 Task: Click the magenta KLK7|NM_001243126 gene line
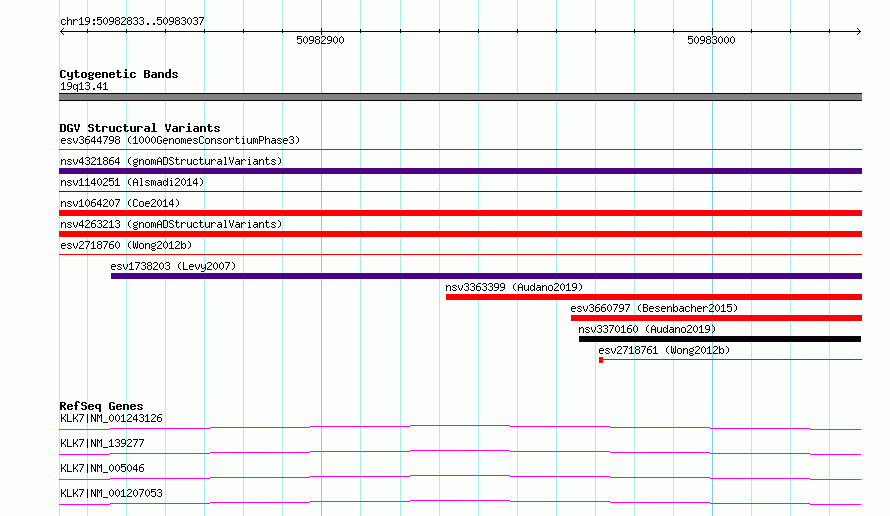460,427
